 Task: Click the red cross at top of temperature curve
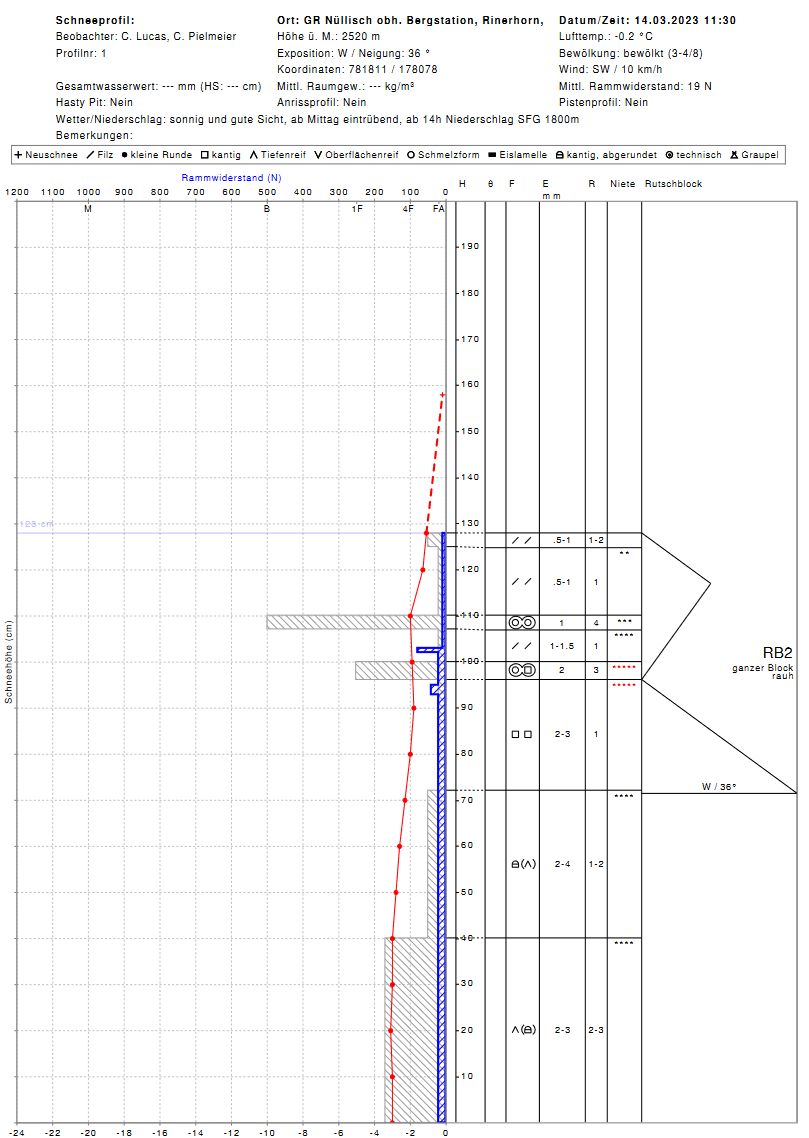point(442,395)
